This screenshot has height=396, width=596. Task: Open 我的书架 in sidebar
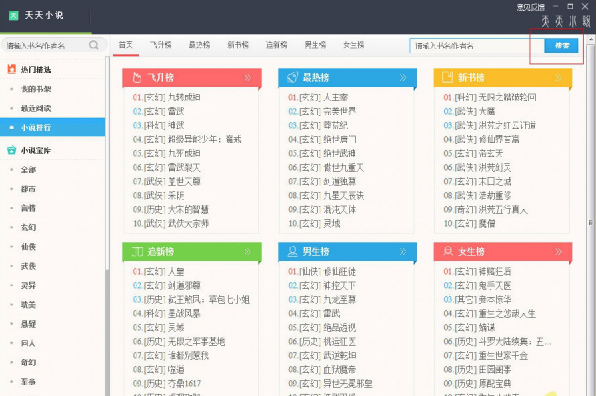[36, 89]
